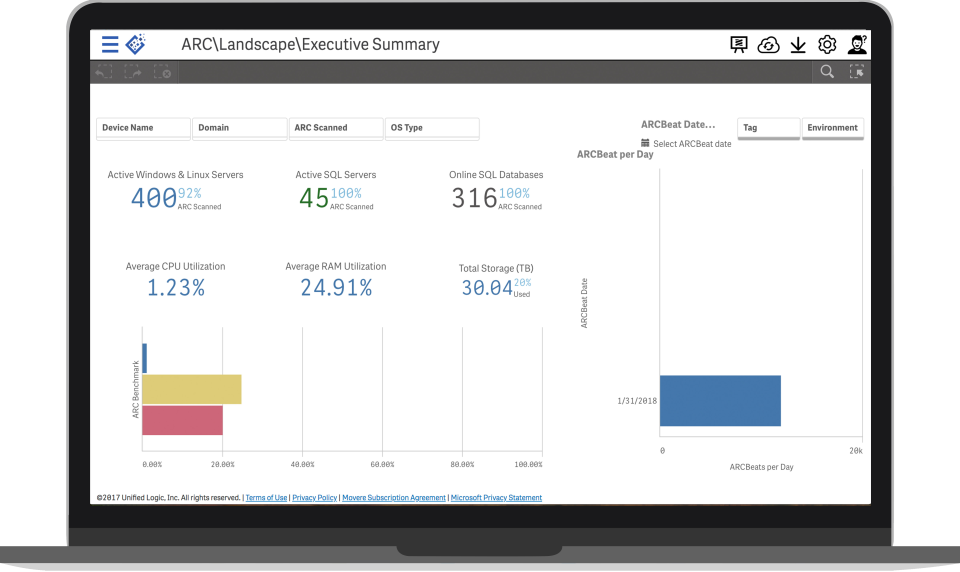
Task: Open the presentation board icon
Action: (739, 45)
